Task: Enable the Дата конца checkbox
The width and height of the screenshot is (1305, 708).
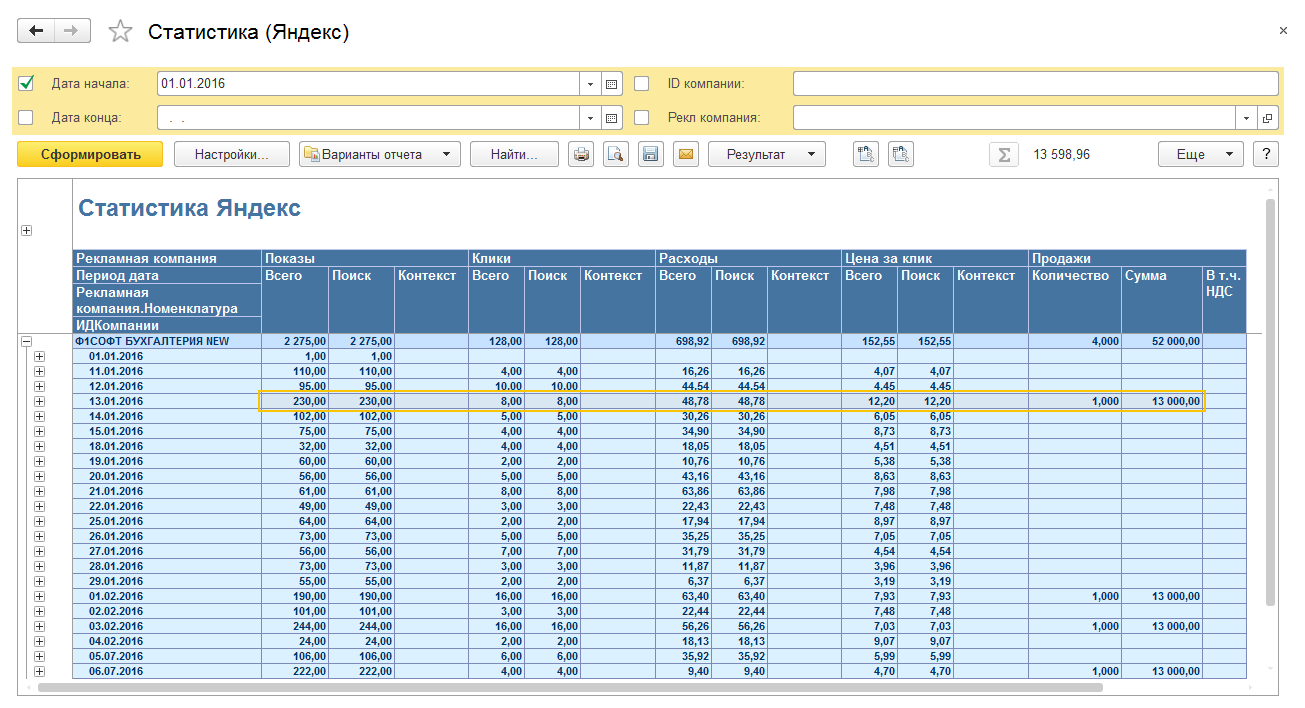Action: tap(26, 117)
